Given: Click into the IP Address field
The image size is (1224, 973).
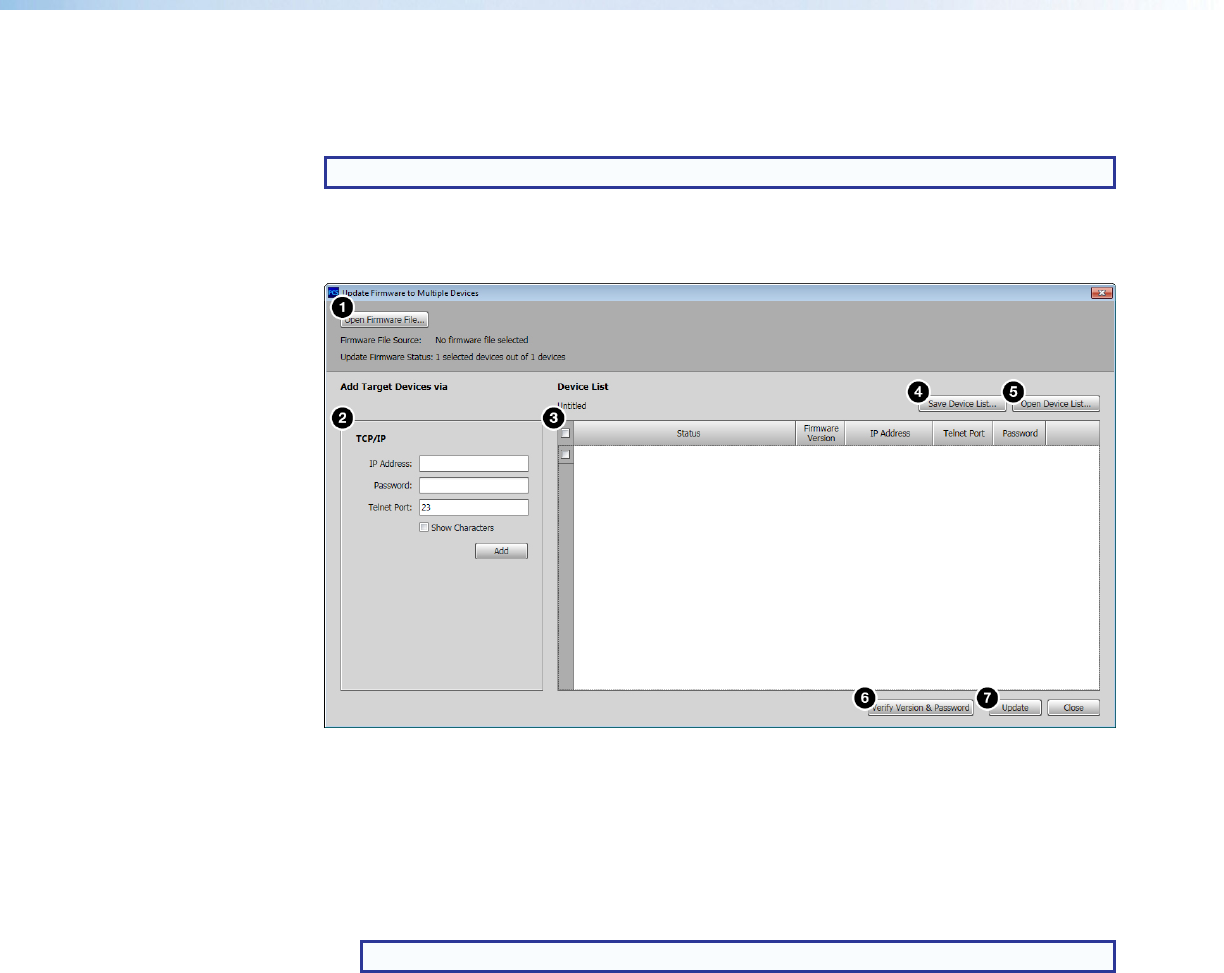Looking at the screenshot, I should [x=473, y=463].
